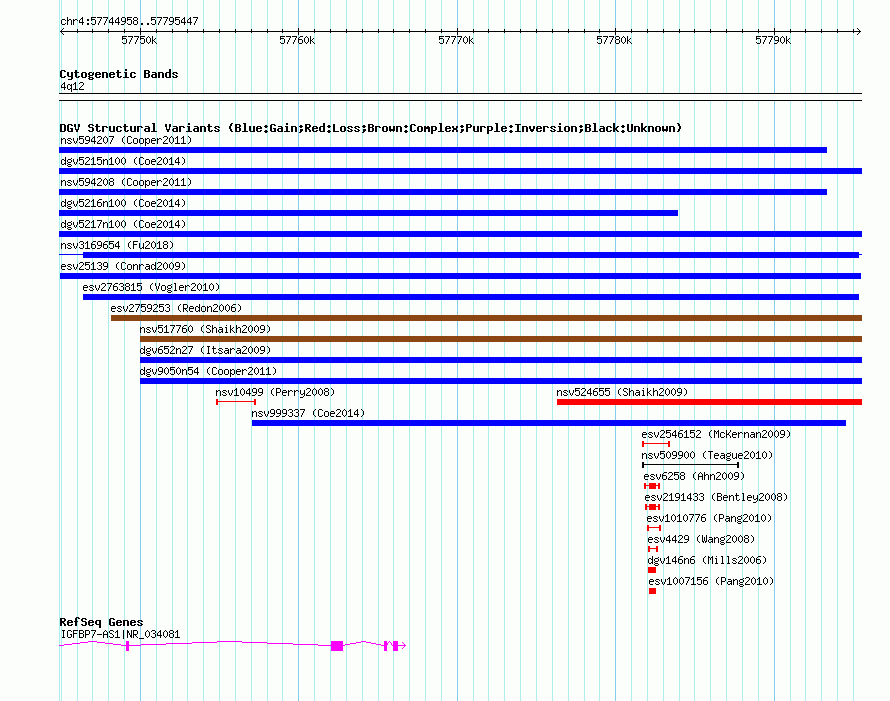
Task: Select the Cytogenetic Bands track heading
Action: 119,74
